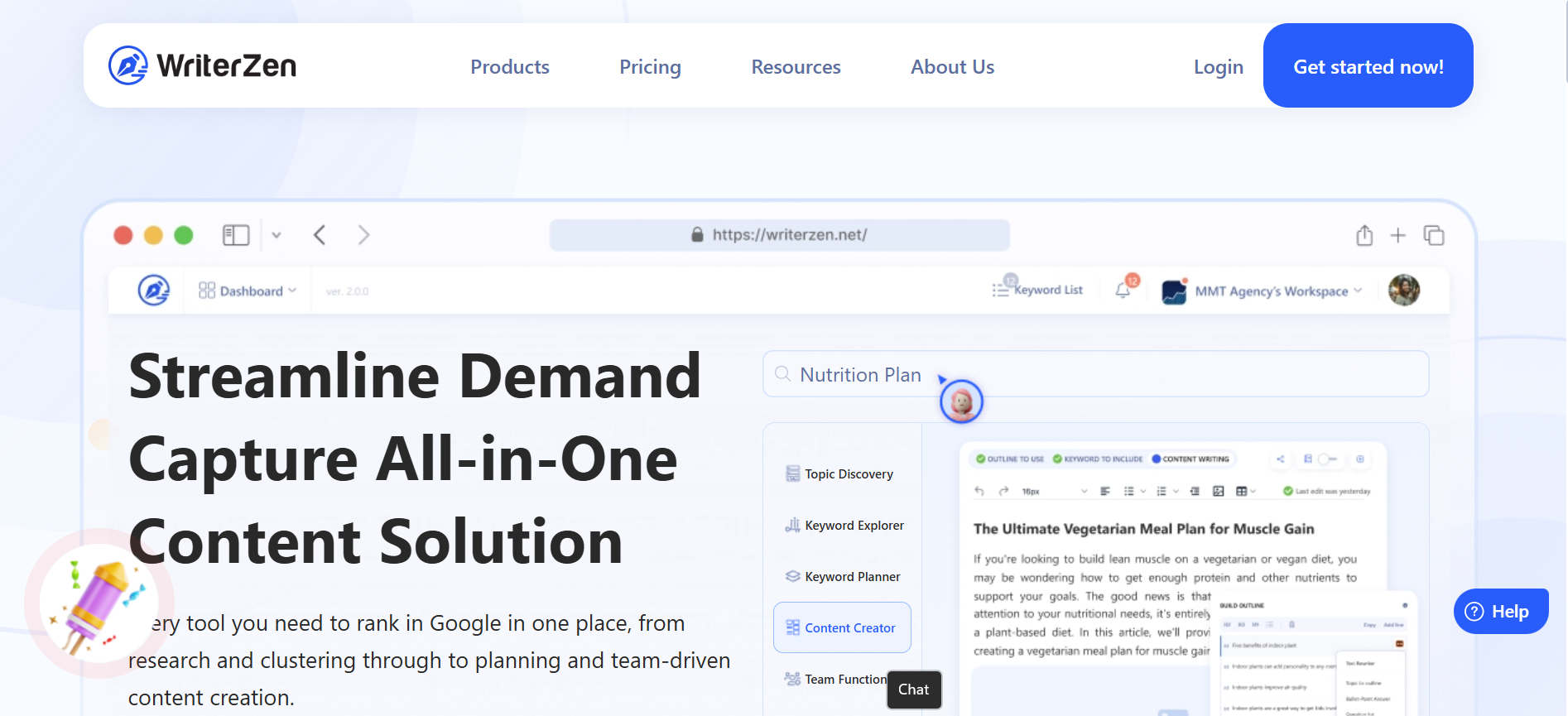Open the Products menu
The image size is (1568, 716).
tap(510, 67)
